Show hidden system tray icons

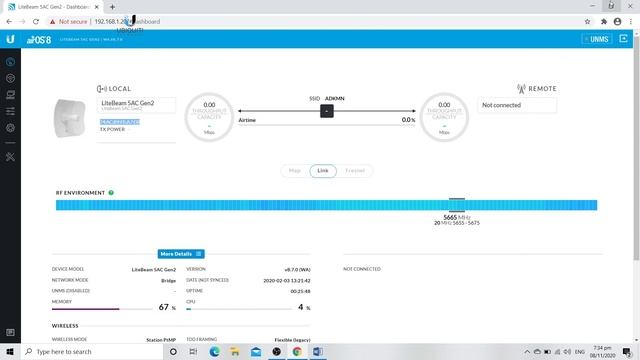(527, 351)
